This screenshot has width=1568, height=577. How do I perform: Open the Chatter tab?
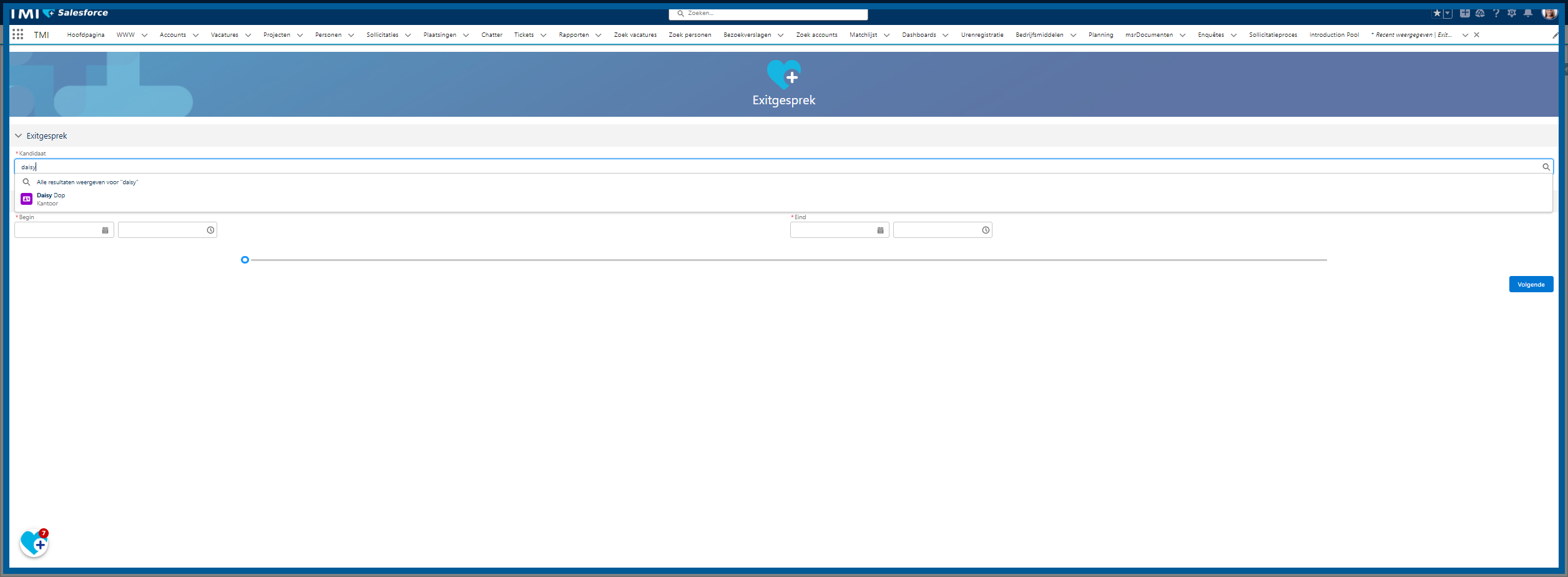click(x=492, y=35)
